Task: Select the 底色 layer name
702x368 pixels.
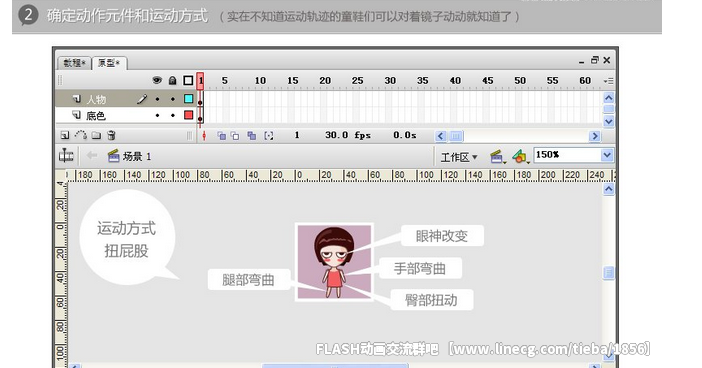Action: click(96, 116)
